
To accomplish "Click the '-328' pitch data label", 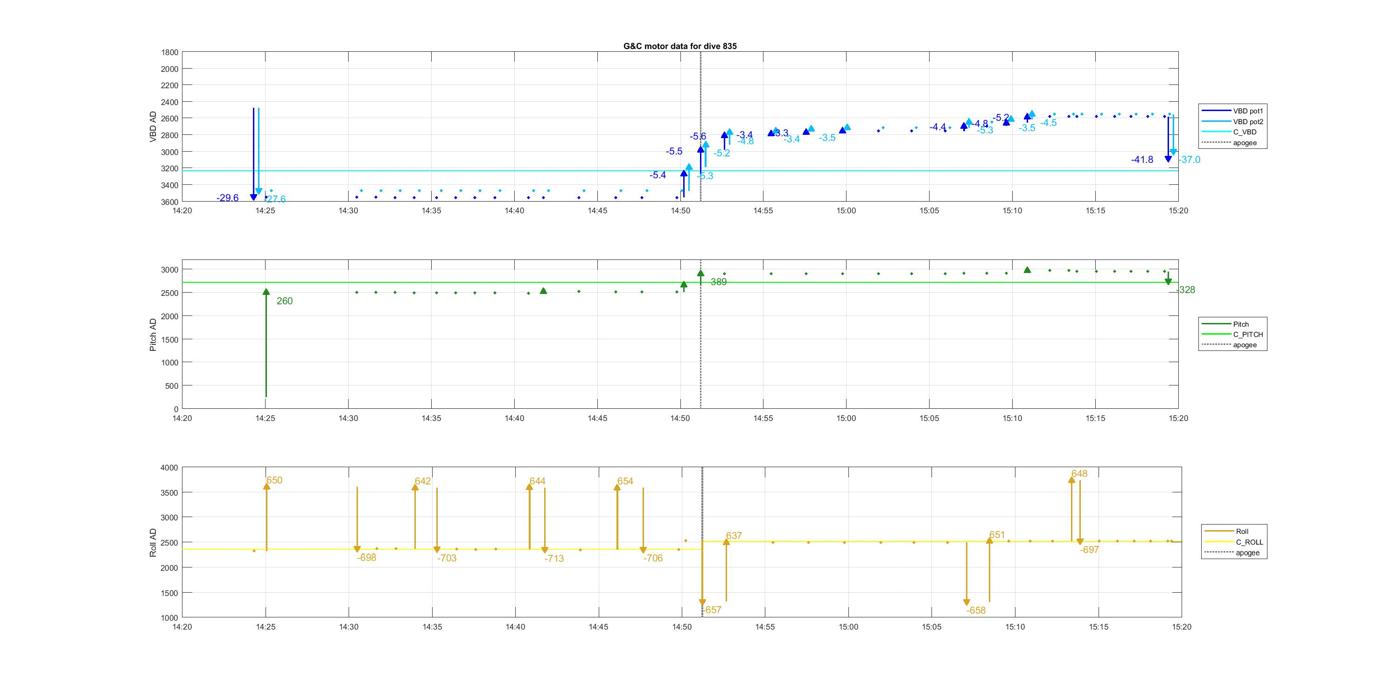I will coord(1185,290).
